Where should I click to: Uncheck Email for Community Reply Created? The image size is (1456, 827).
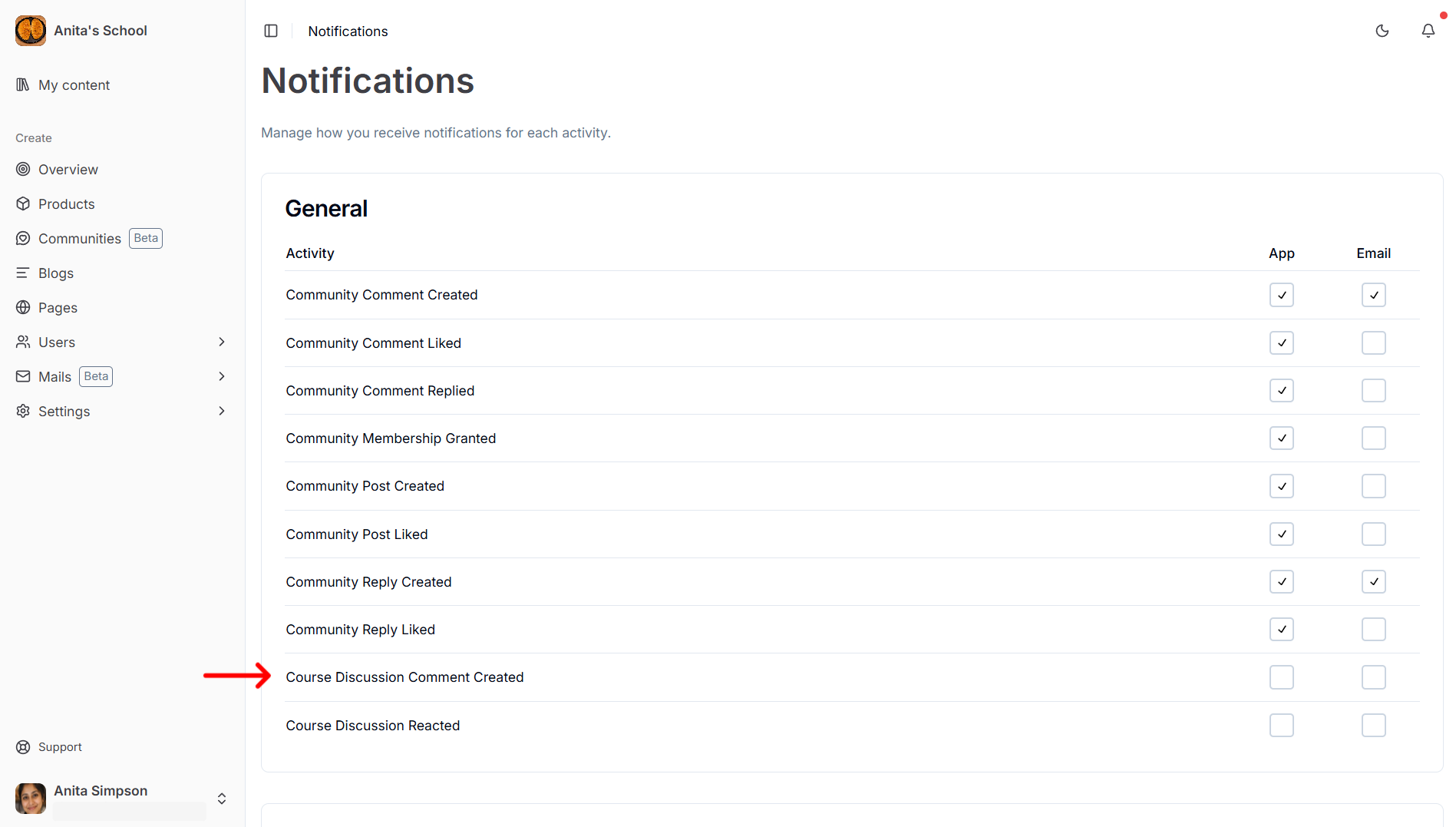pyautogui.click(x=1374, y=582)
